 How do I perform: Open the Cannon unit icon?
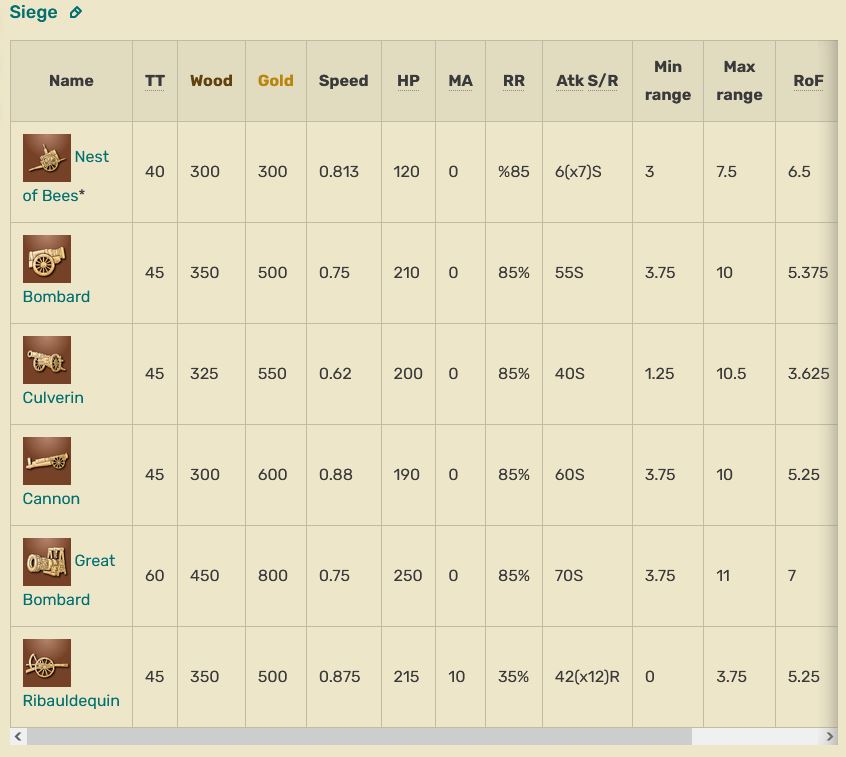click(x=47, y=460)
